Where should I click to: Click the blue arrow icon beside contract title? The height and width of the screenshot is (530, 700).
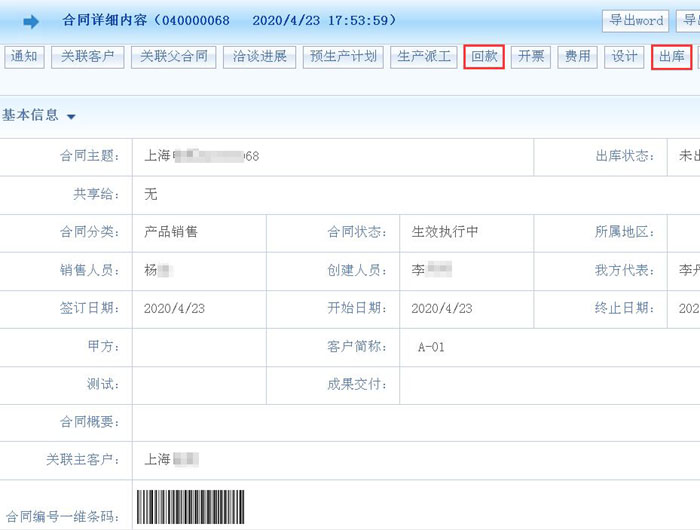click(x=31, y=21)
